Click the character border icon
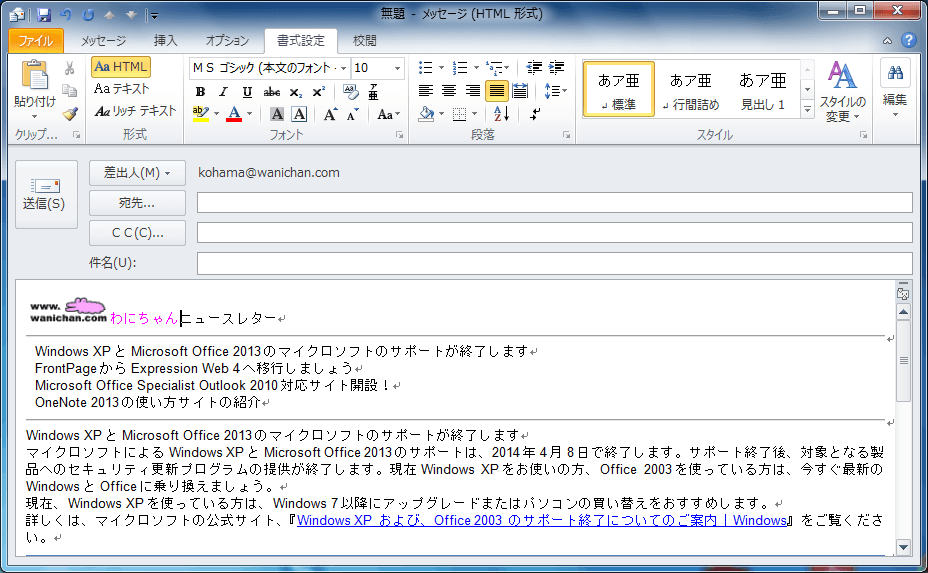928x573 pixels. [299, 114]
